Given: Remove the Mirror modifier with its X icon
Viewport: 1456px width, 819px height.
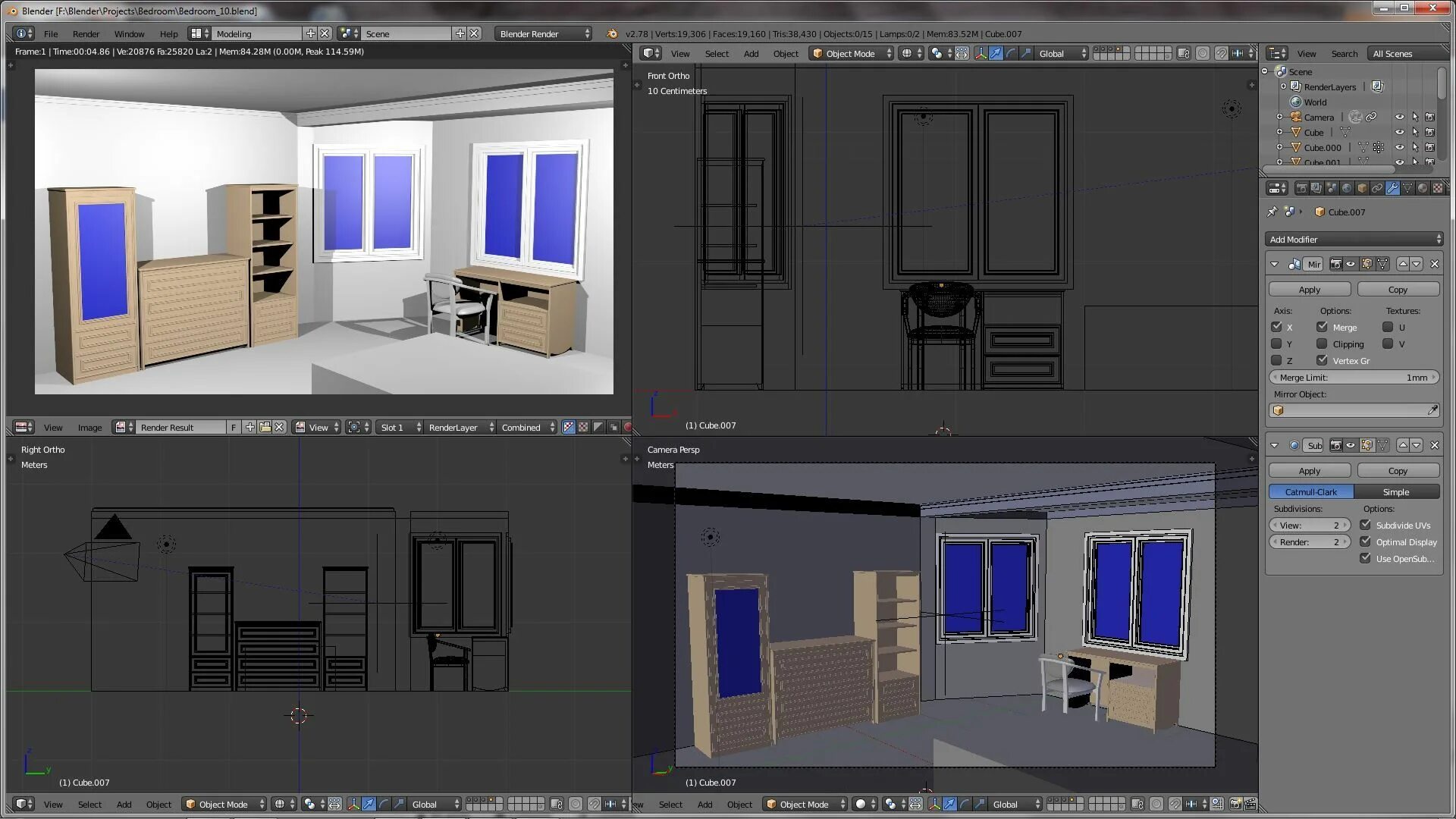Looking at the screenshot, I should [1434, 264].
